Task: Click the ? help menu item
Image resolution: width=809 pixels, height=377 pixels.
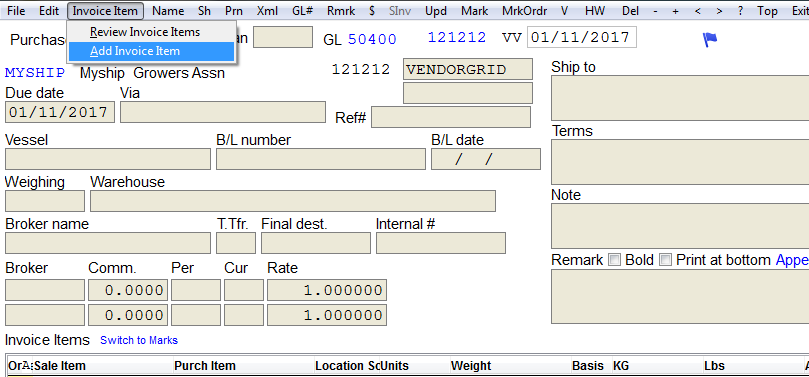Action: [x=740, y=11]
